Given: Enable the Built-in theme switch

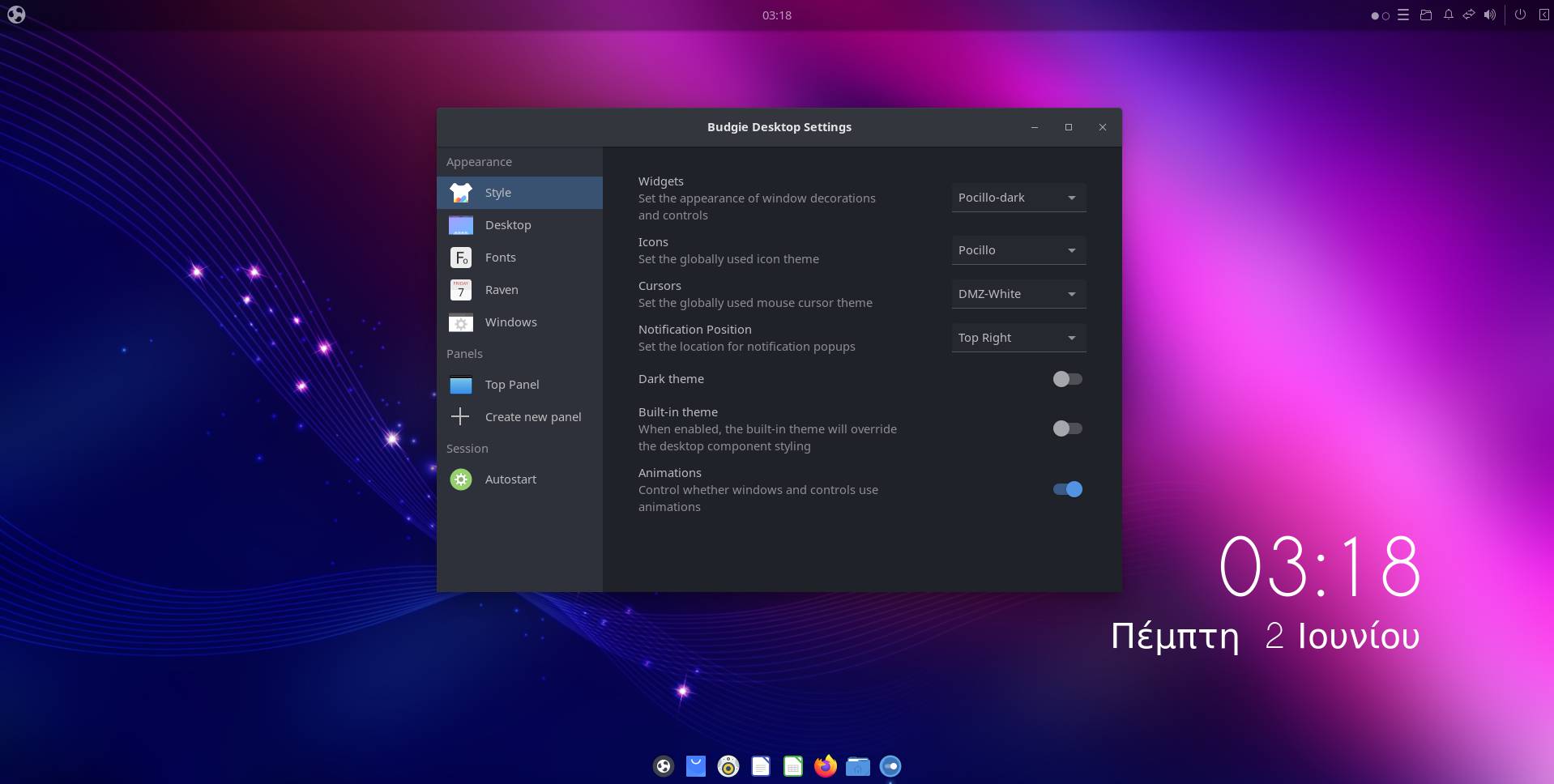Looking at the screenshot, I should pyautogui.click(x=1067, y=428).
